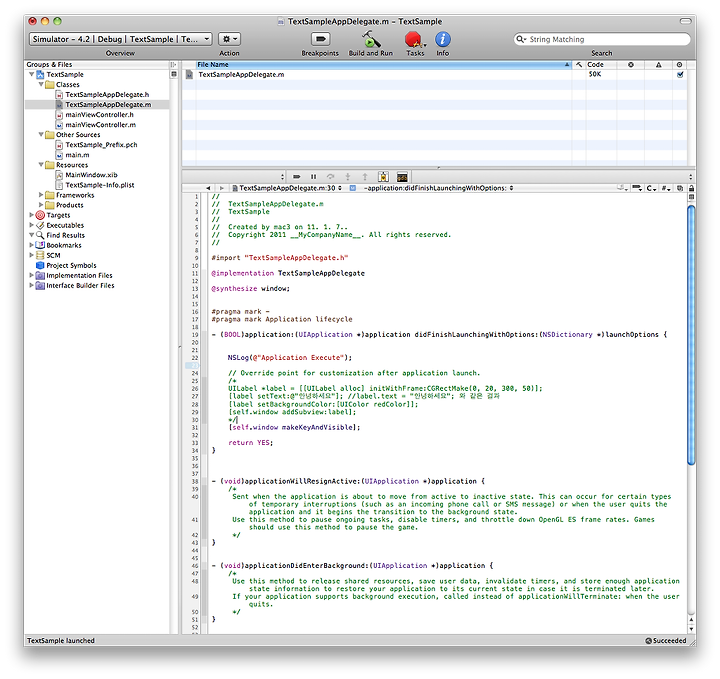
Task: Click the Step Over debugger icon
Action: coord(331,177)
